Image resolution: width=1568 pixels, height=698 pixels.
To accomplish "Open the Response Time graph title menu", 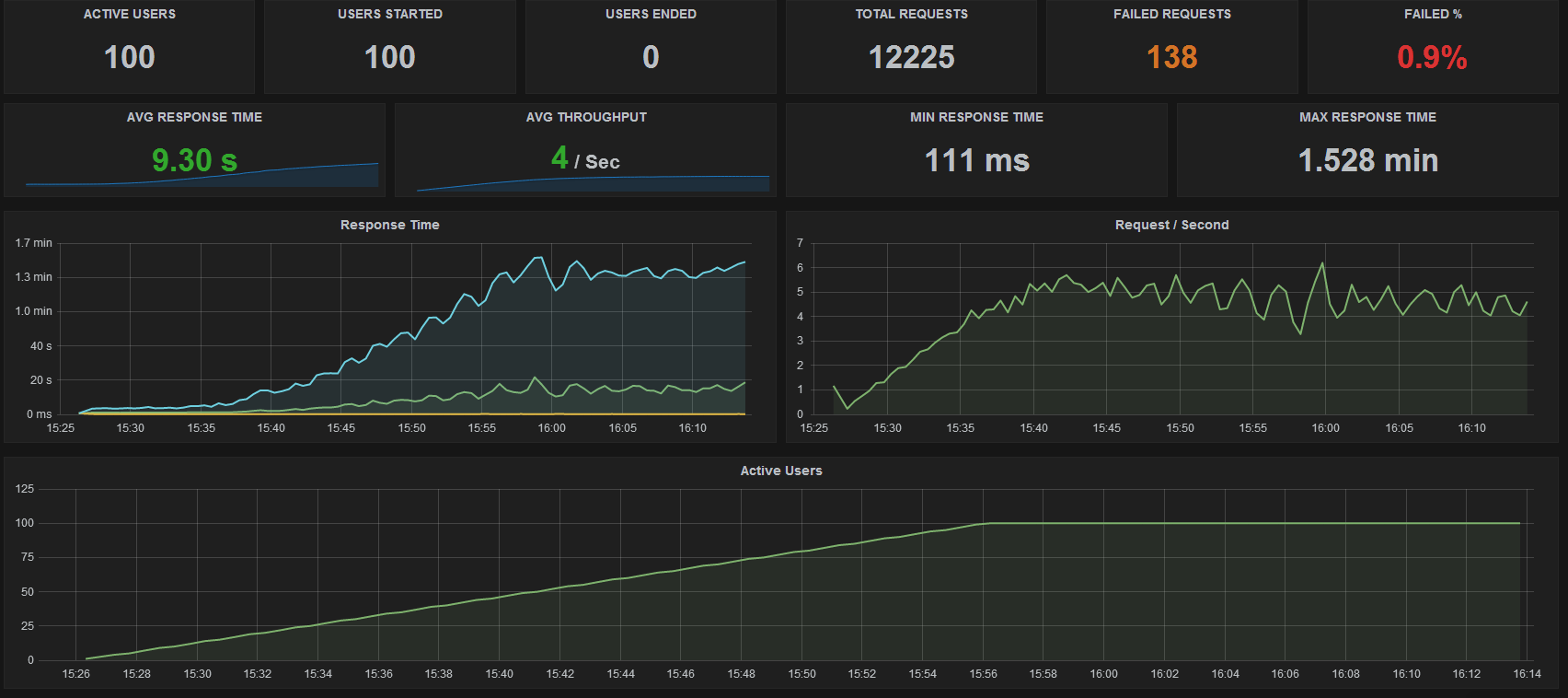I will coord(389,225).
